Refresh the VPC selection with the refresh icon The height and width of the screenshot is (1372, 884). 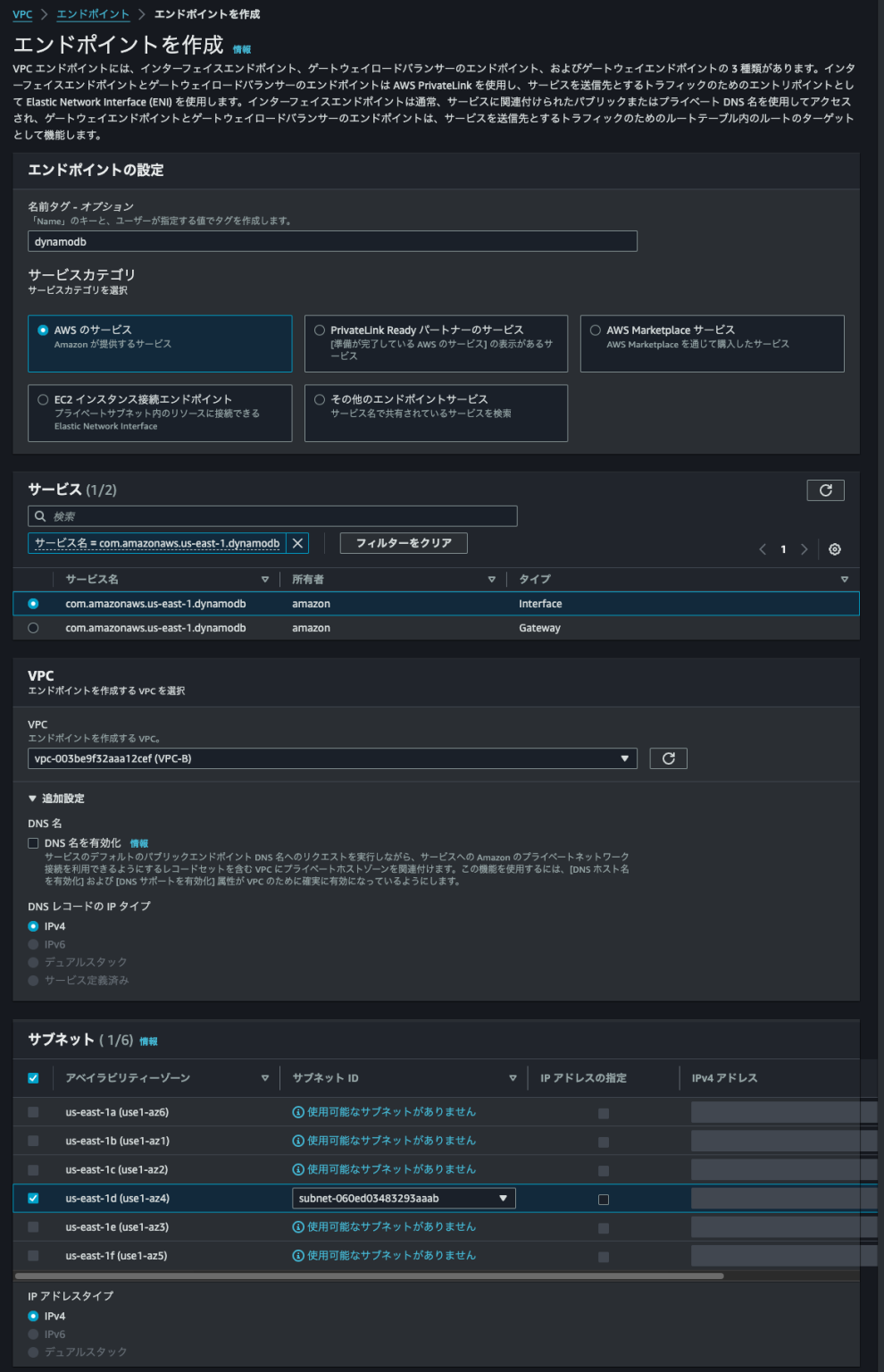pos(667,757)
